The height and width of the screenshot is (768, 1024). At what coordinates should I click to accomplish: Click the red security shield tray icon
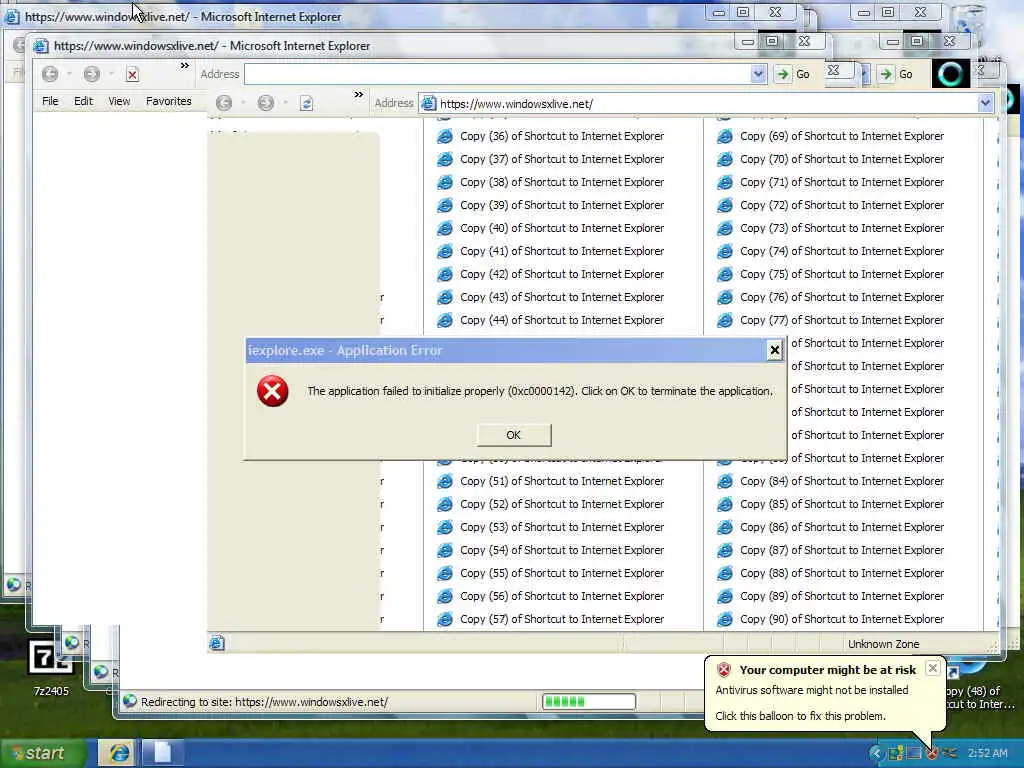(932, 754)
